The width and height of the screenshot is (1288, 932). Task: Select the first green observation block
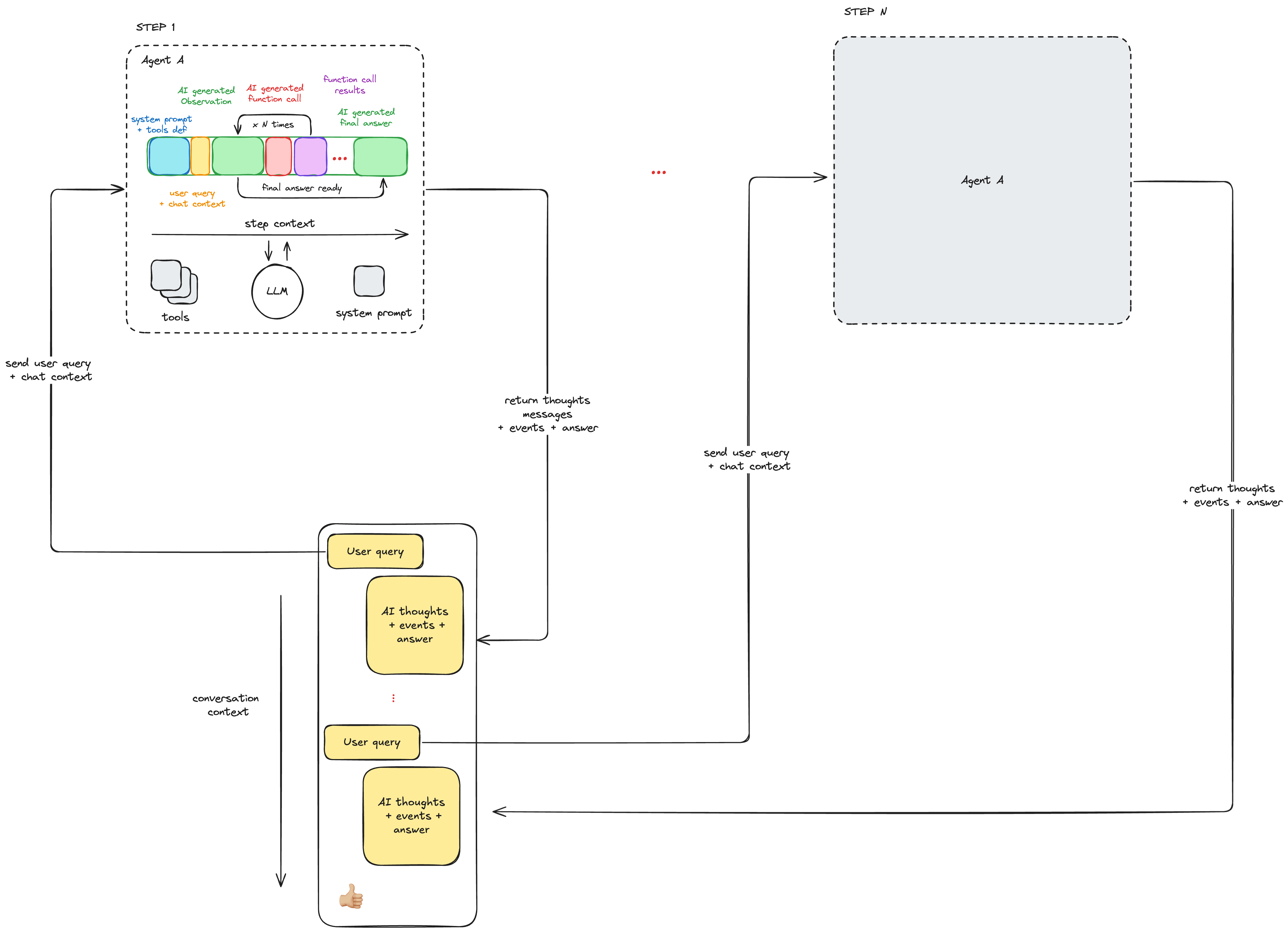click(x=238, y=156)
